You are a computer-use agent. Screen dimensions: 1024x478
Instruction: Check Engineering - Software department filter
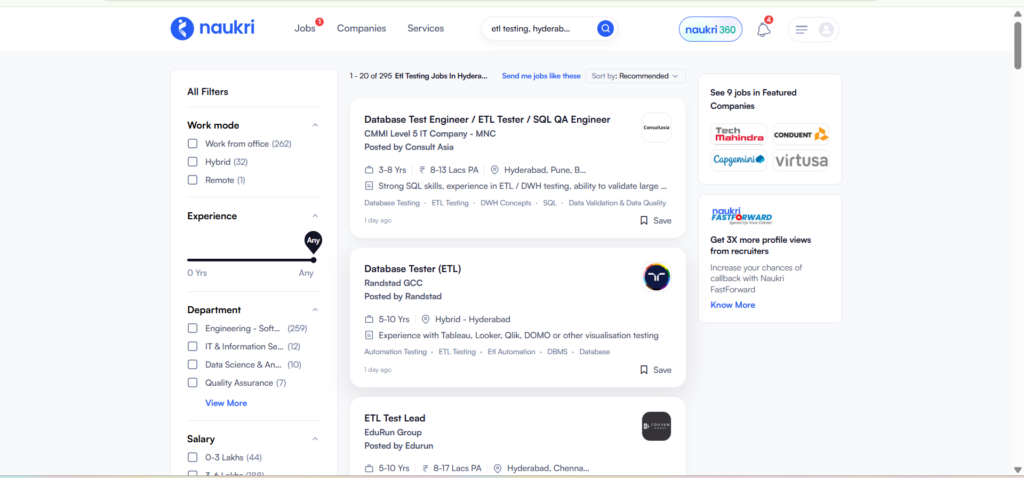point(193,328)
